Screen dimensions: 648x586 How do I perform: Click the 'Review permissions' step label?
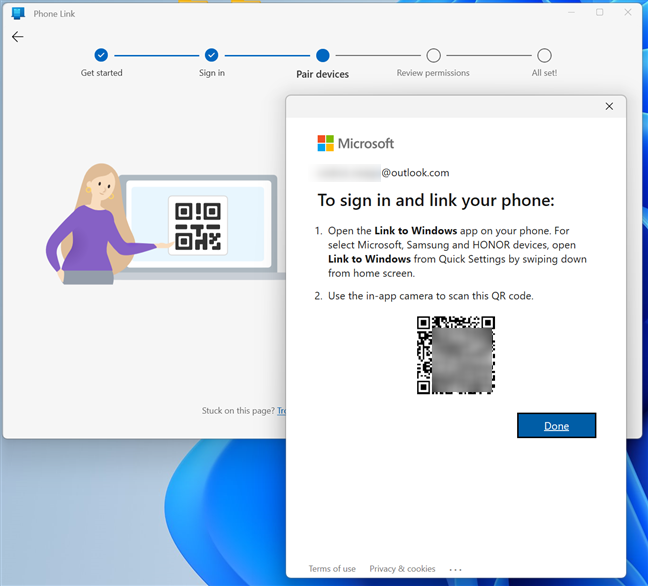pyautogui.click(x=433, y=73)
